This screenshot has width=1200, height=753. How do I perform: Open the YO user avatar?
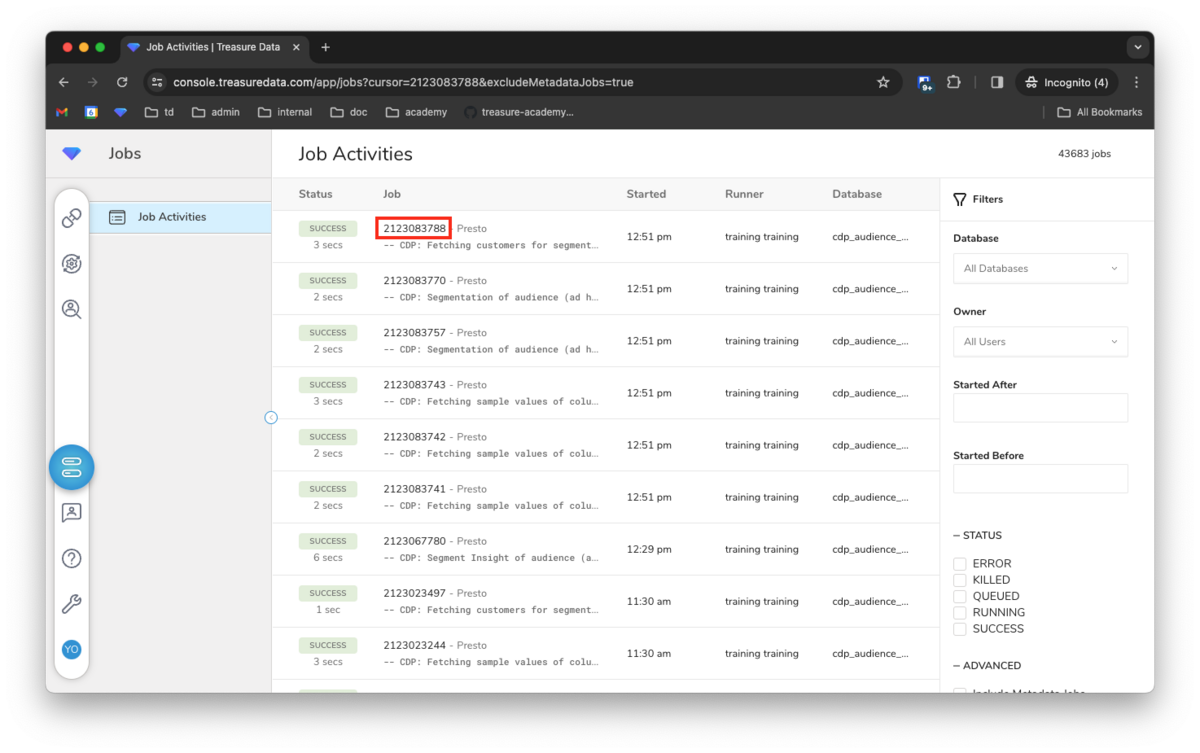71,649
